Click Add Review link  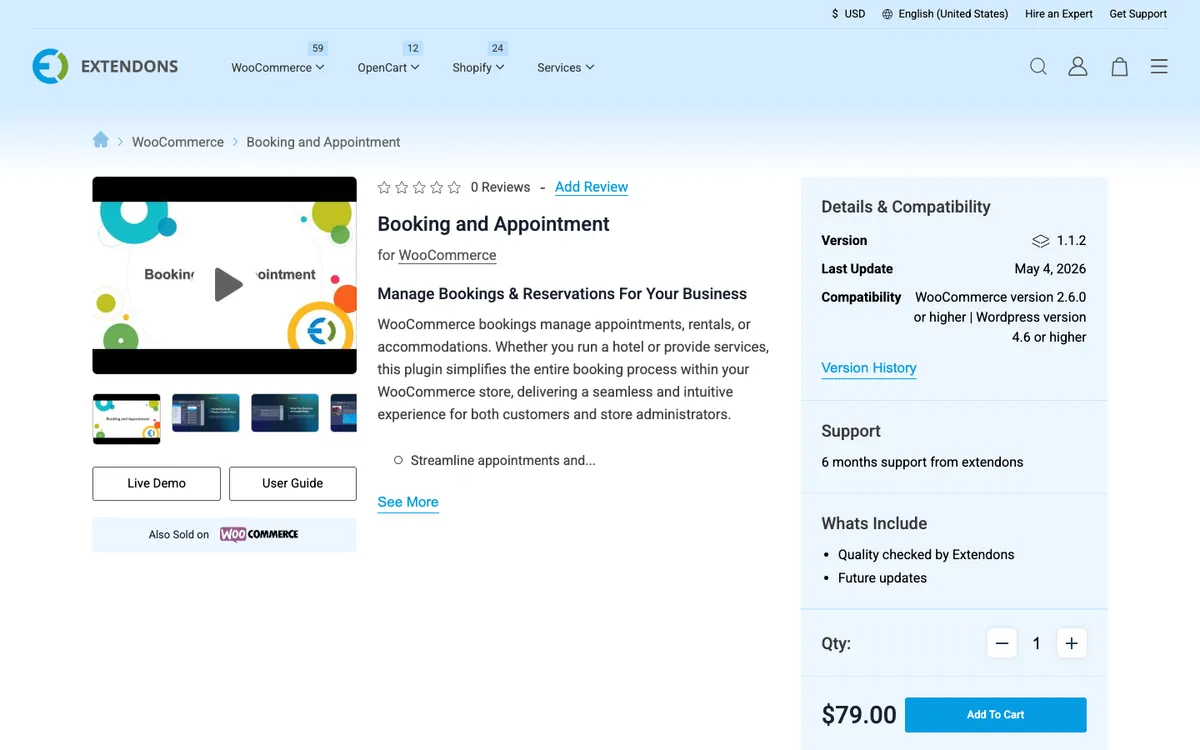(591, 187)
